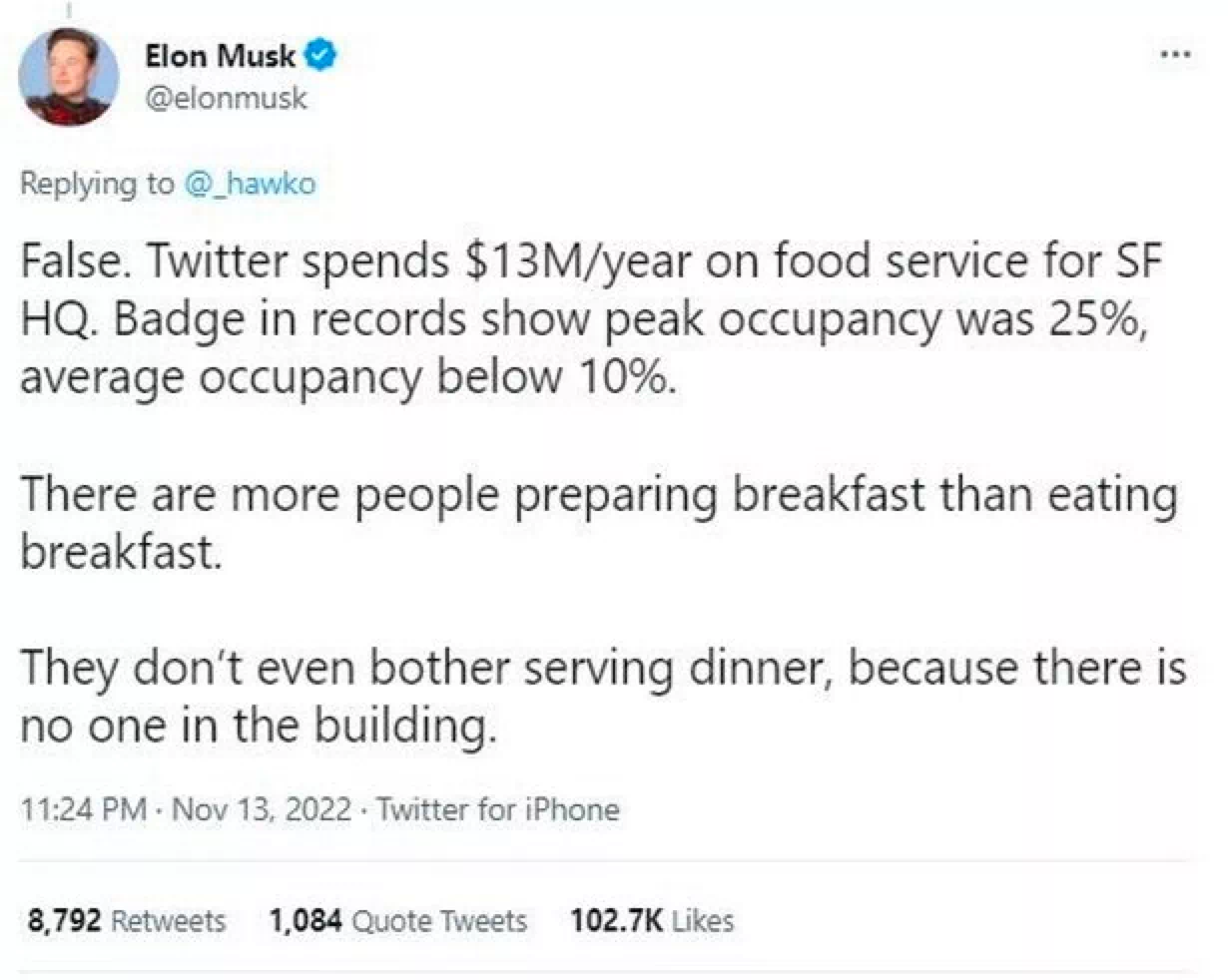This screenshot has width=1228, height=980.
Task: Click the blue verified checkmark badge
Action: pos(320,55)
